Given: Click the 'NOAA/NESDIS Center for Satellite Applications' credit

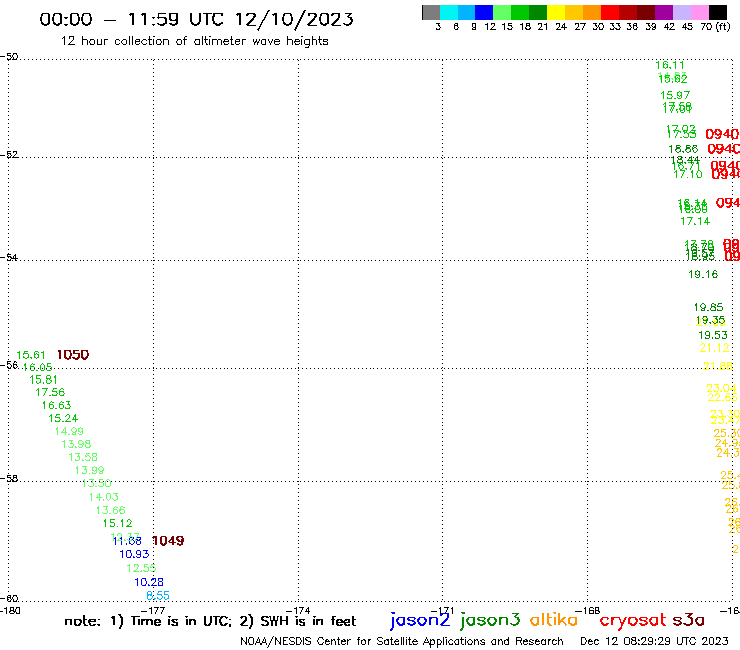Looking at the screenshot, I should pos(402,641).
